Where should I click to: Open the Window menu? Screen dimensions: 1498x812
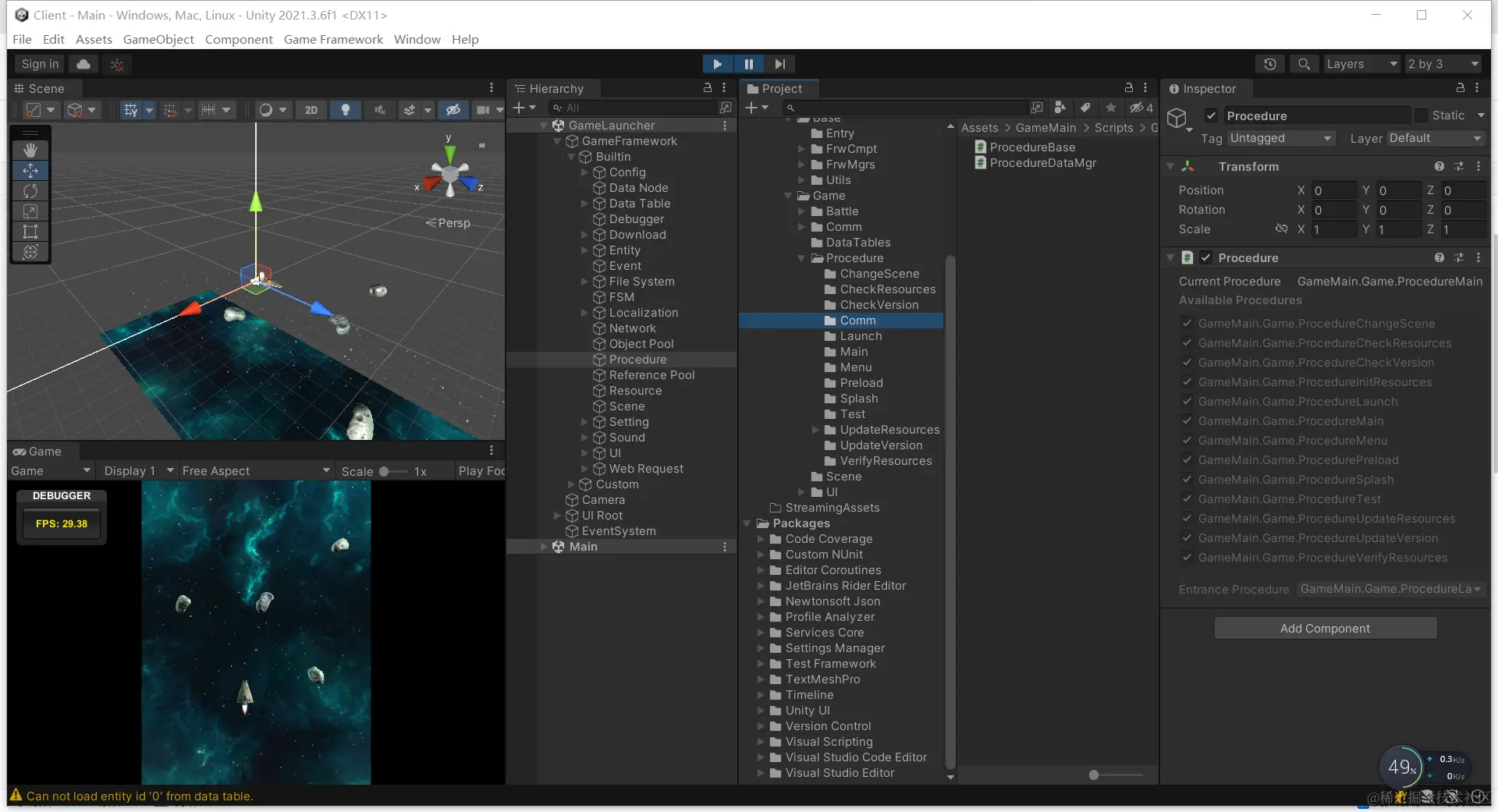coord(417,39)
